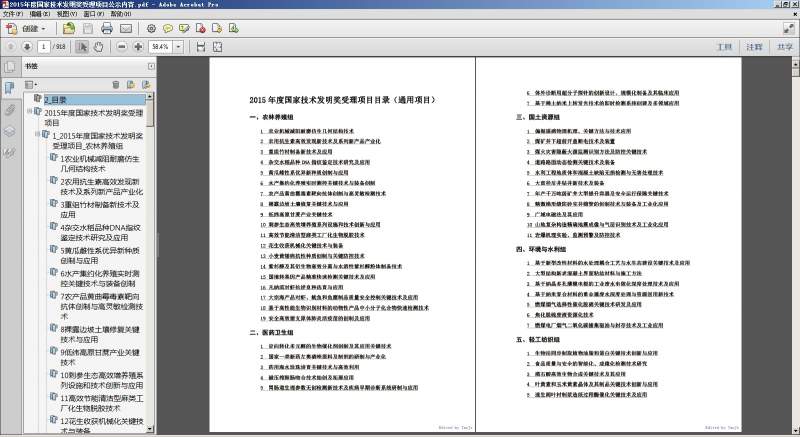Add a sticky note comment
800x437 pixels.
point(168,29)
